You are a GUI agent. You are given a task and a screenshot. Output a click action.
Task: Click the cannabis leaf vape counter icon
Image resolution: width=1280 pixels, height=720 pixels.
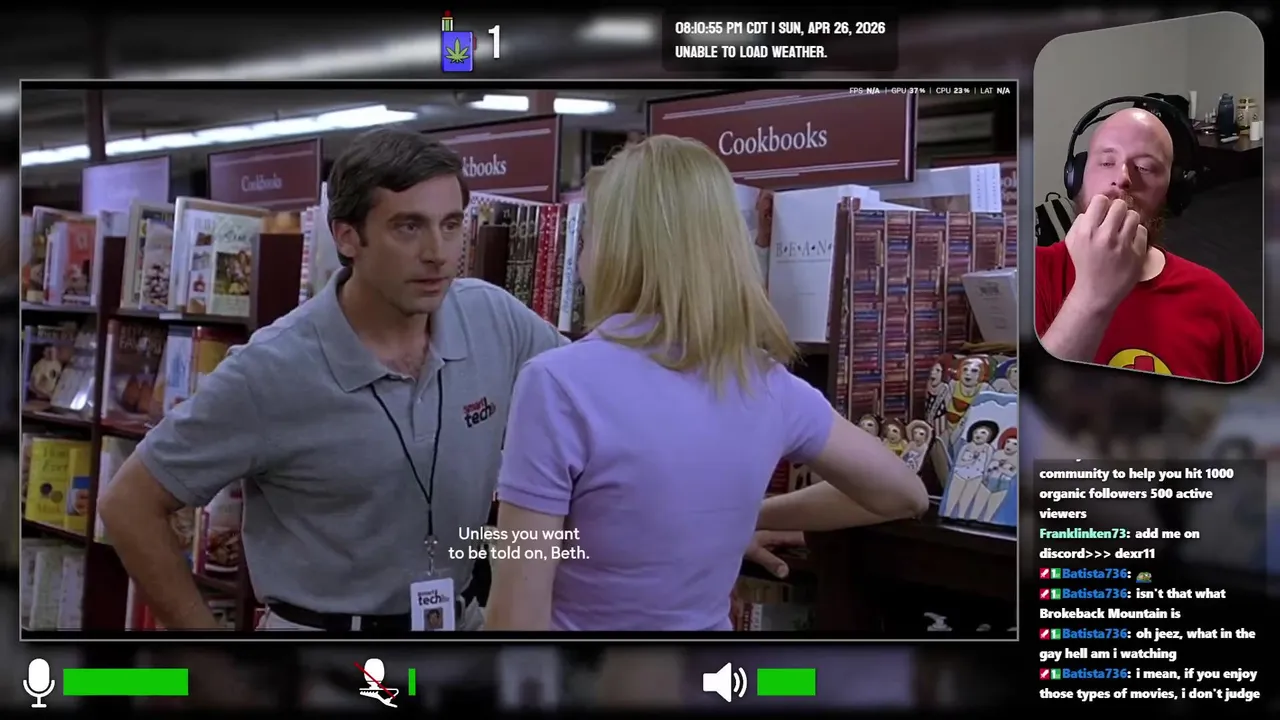click(x=458, y=42)
